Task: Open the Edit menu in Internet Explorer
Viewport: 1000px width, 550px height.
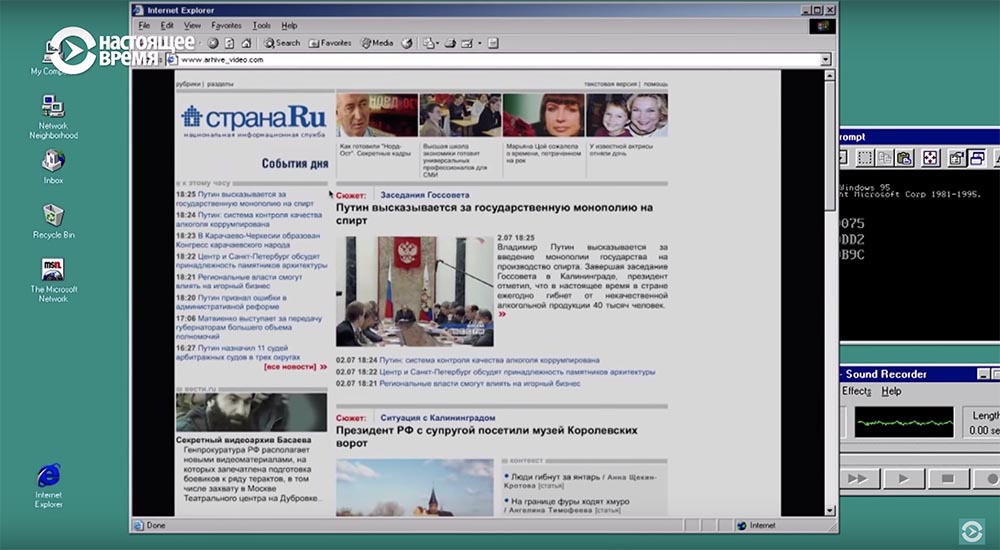Action: [x=167, y=26]
